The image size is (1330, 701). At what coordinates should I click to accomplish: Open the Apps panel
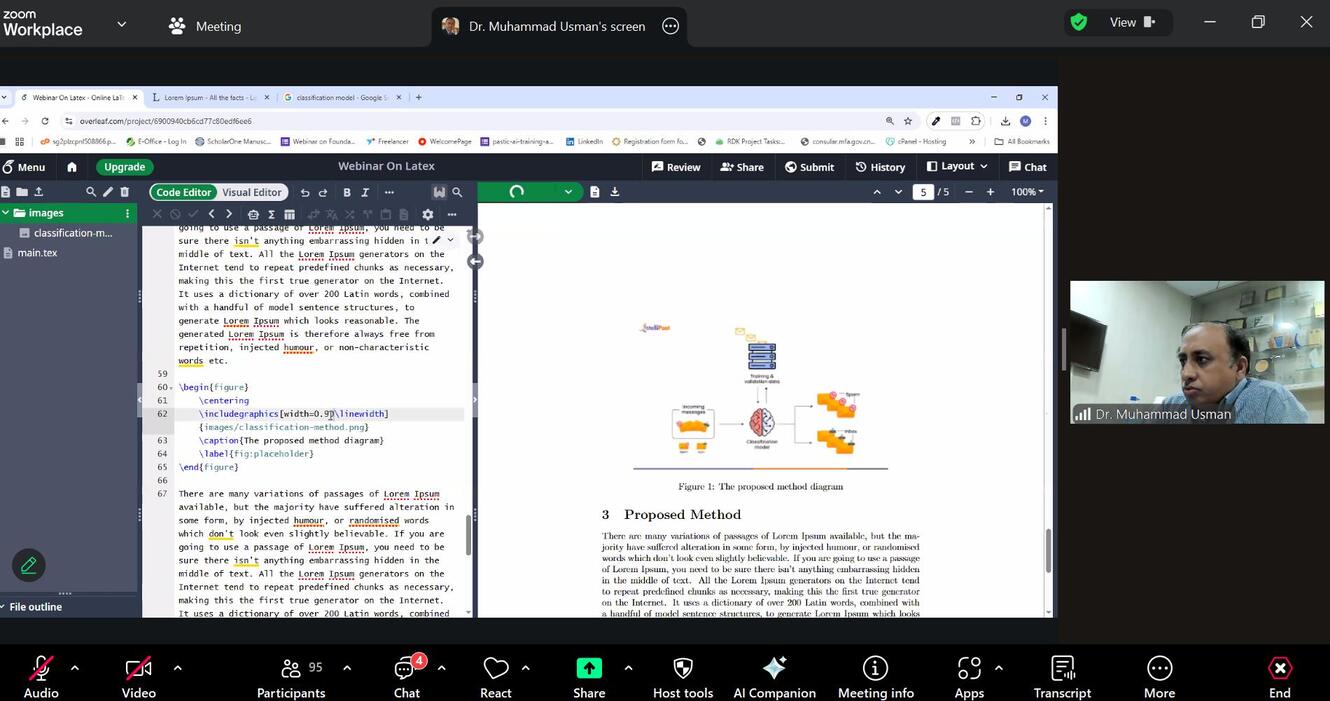[x=968, y=677]
